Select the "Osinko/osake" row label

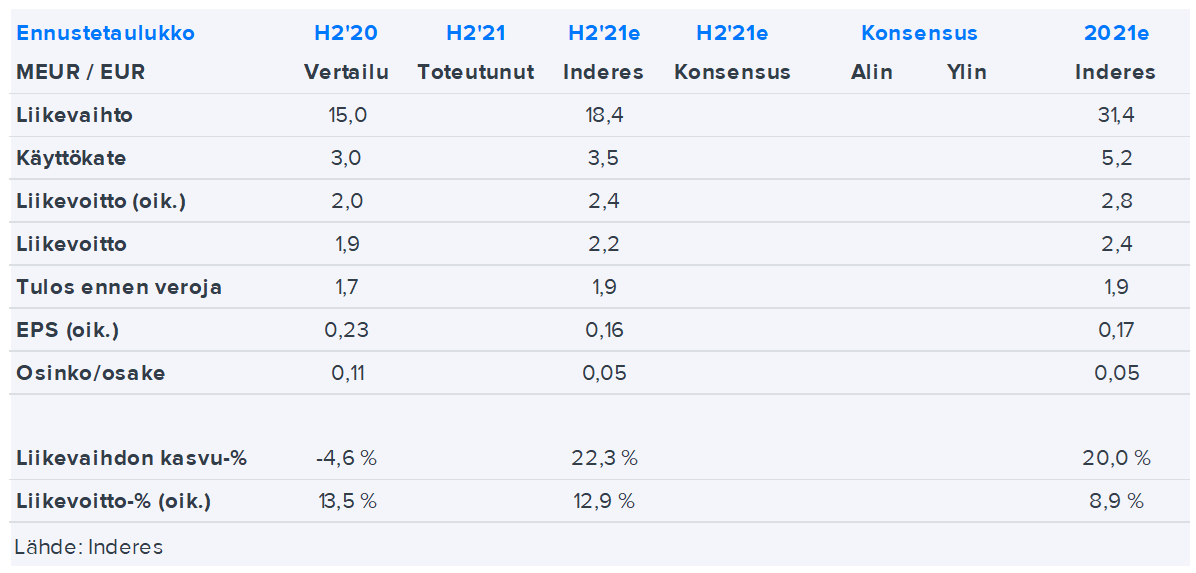90,373
